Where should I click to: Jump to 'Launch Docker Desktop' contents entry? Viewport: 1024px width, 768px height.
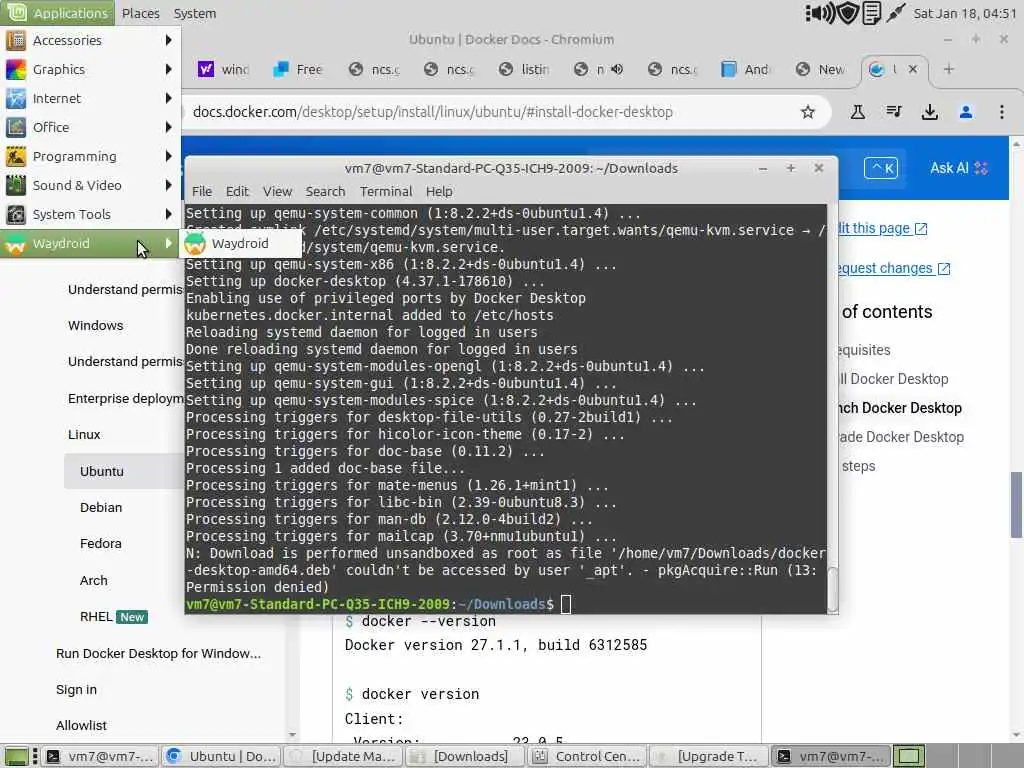click(x=900, y=408)
